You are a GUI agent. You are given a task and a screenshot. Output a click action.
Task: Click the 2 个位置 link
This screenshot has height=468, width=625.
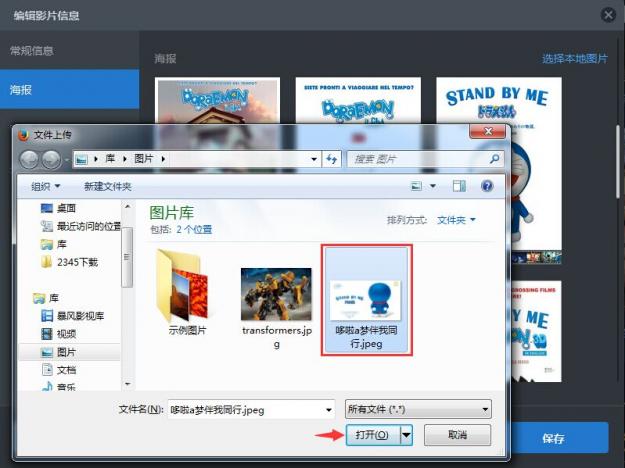click(194, 229)
